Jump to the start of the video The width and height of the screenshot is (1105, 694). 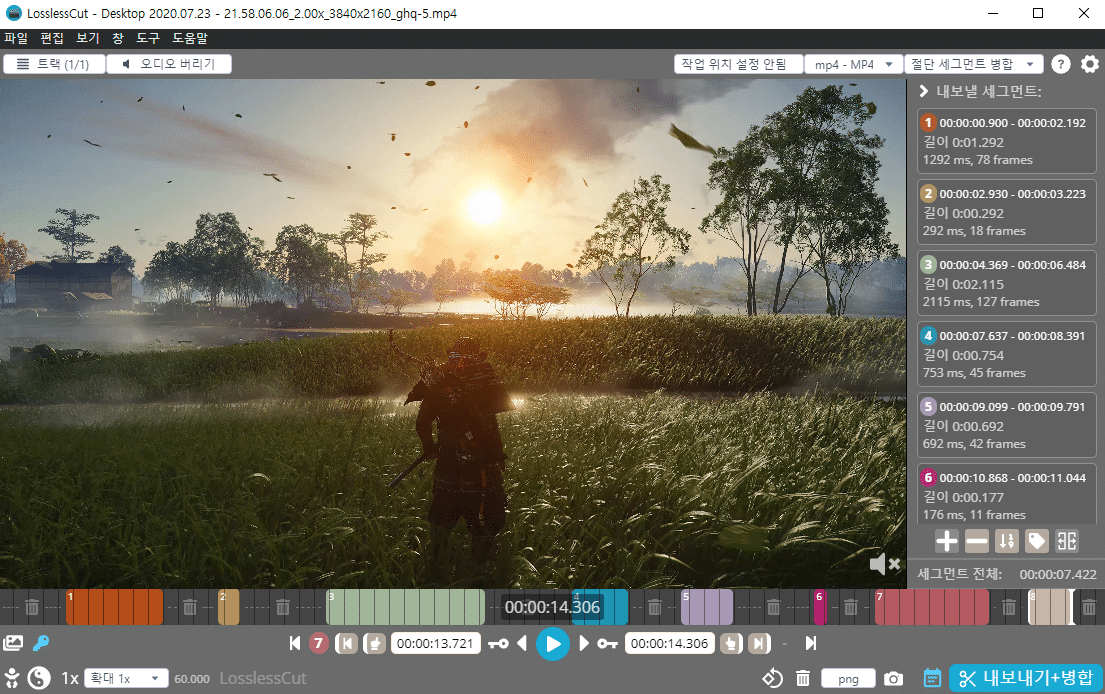[x=295, y=643]
